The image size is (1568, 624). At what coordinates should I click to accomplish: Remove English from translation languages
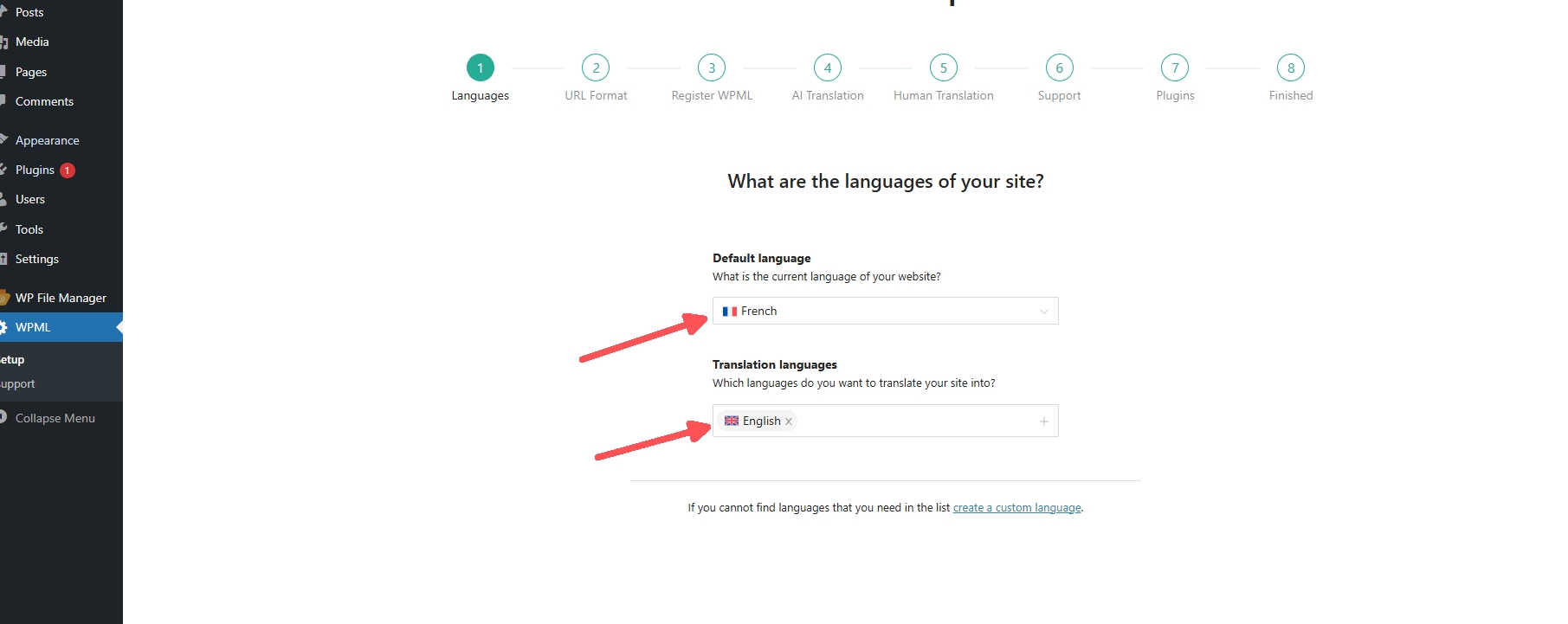[x=789, y=421]
